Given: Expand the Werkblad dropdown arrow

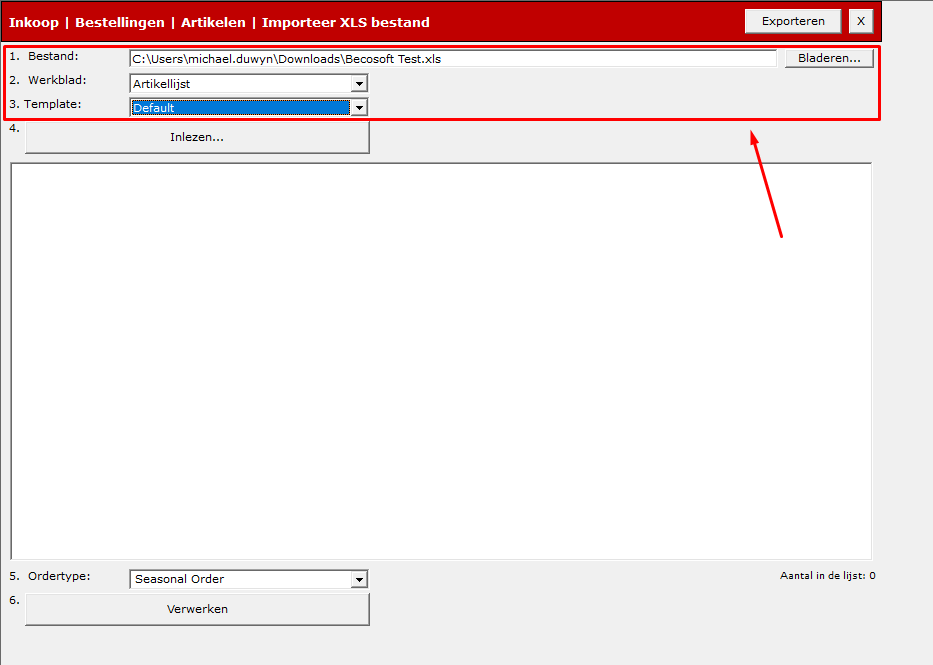Looking at the screenshot, I should (x=359, y=84).
